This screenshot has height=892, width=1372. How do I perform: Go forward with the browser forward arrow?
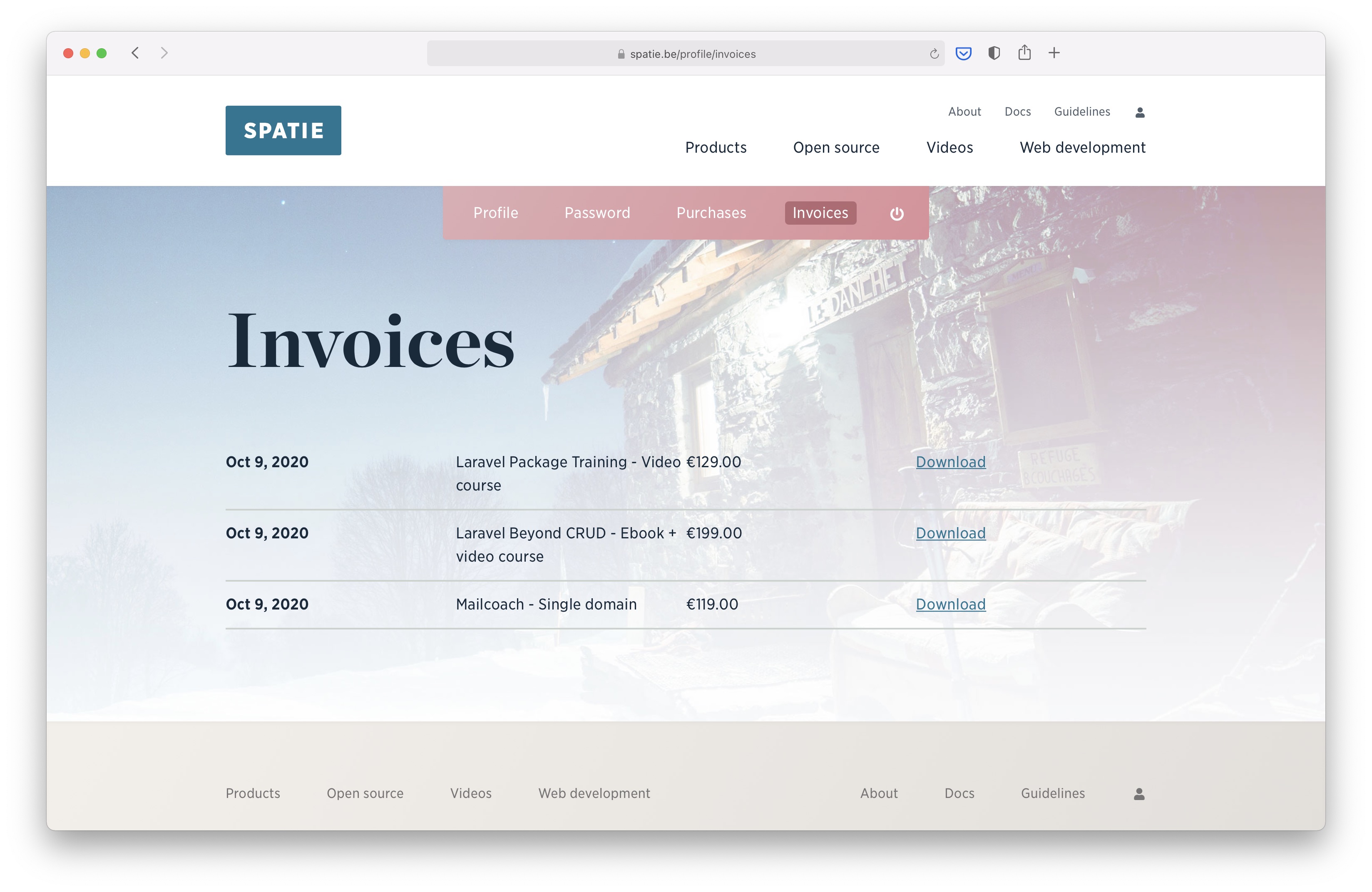[164, 53]
